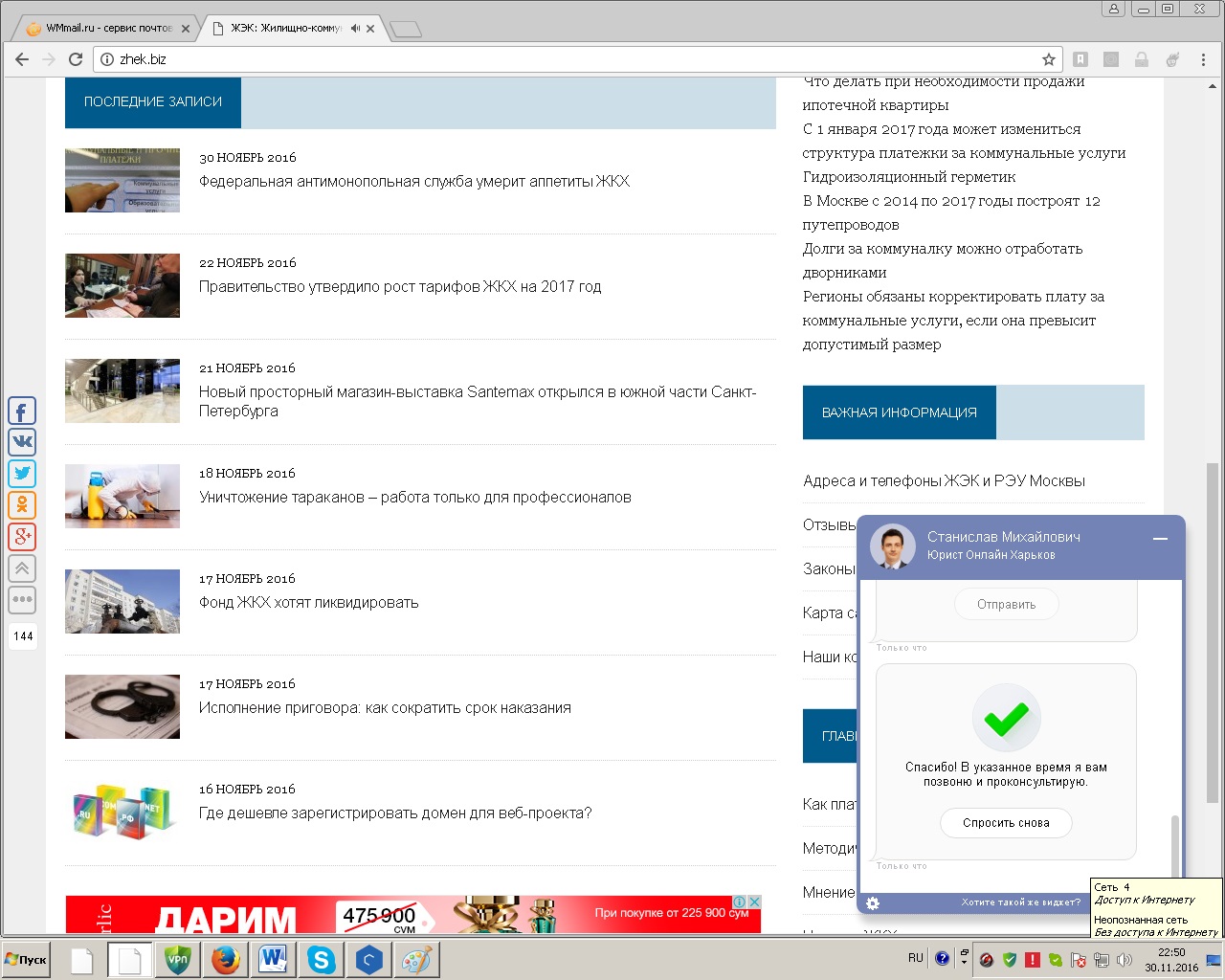
Task: Open the Пуск start menu
Action: click(x=27, y=960)
